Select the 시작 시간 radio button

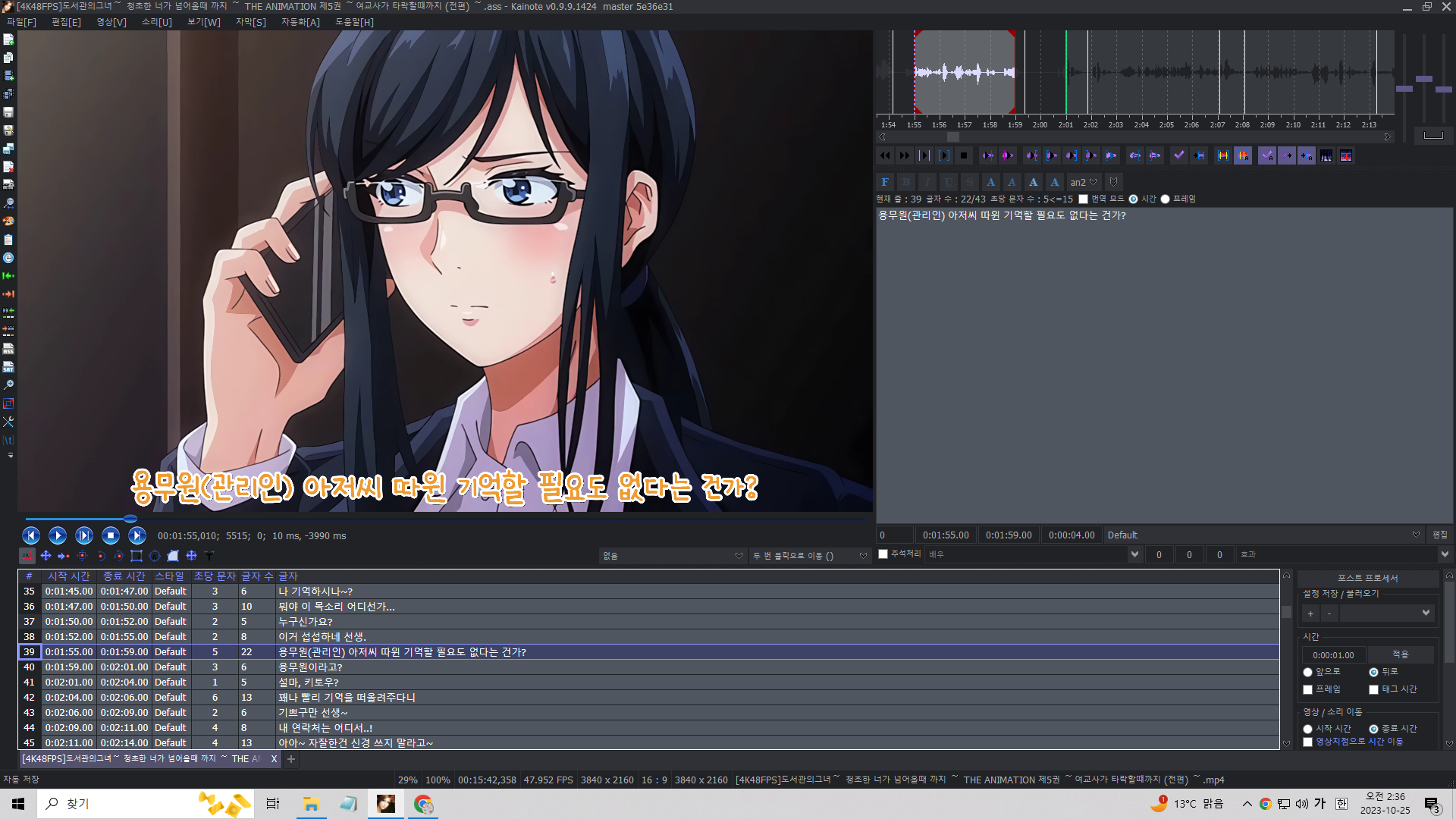click(1307, 729)
